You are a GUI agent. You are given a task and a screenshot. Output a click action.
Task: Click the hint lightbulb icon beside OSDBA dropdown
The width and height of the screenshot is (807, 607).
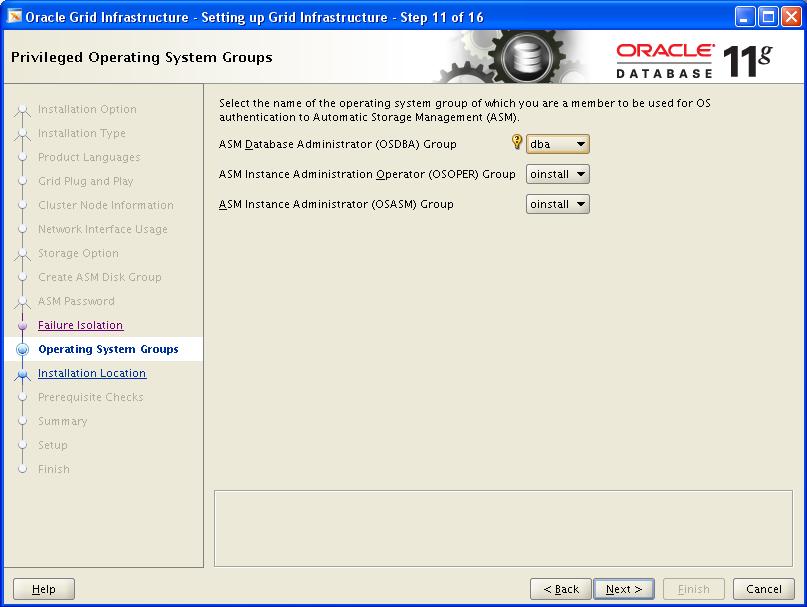click(x=517, y=143)
